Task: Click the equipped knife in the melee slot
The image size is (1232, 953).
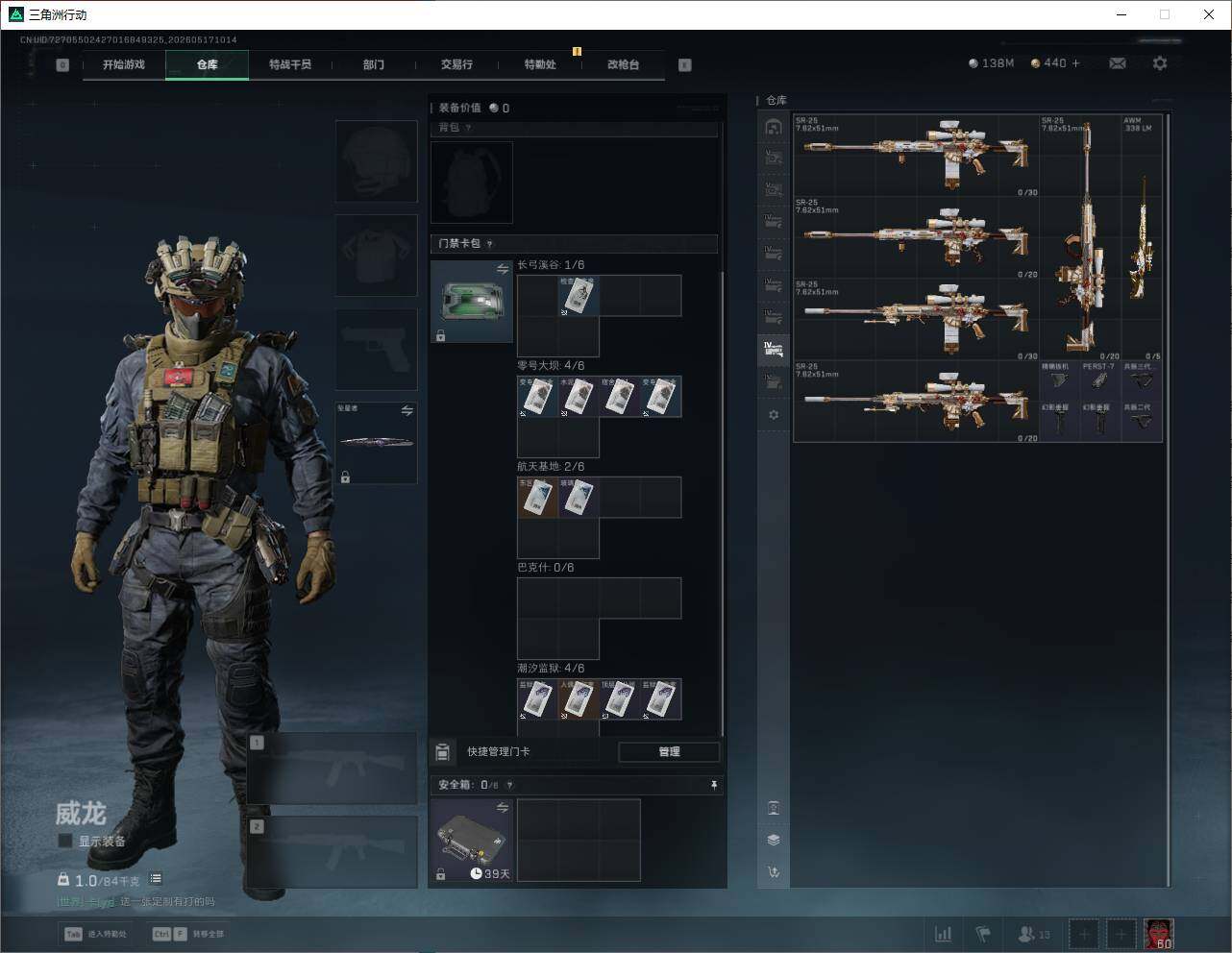Action: pos(376,443)
